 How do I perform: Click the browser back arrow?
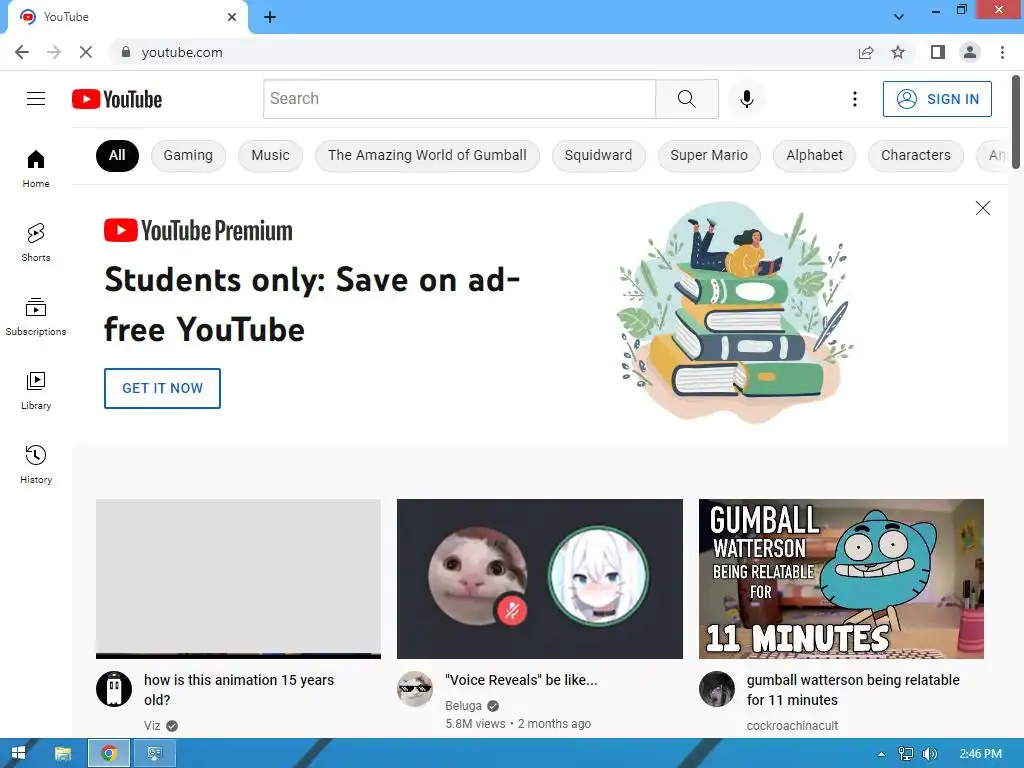point(22,52)
